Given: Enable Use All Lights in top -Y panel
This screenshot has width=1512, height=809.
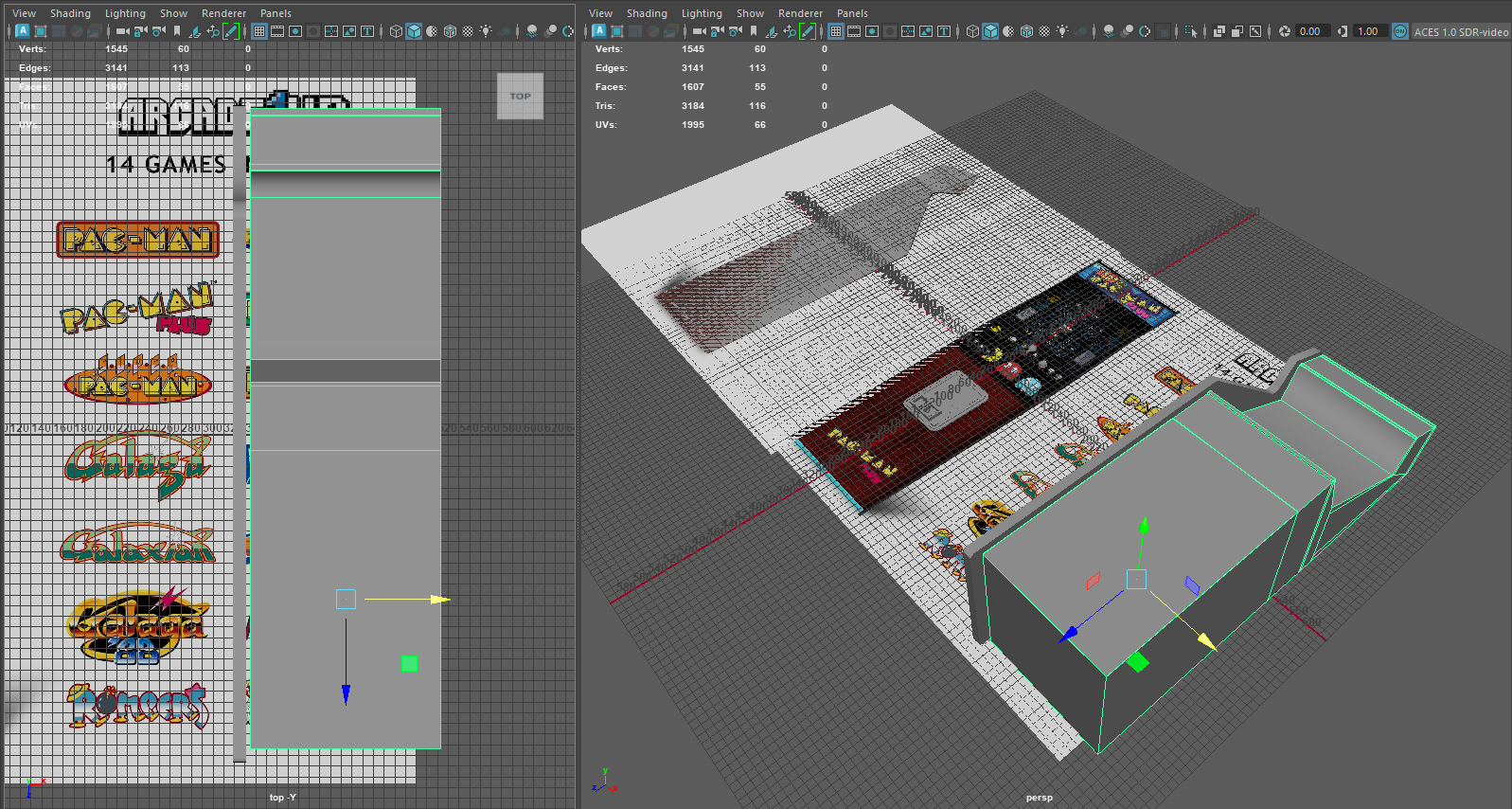Looking at the screenshot, I should pos(486,31).
